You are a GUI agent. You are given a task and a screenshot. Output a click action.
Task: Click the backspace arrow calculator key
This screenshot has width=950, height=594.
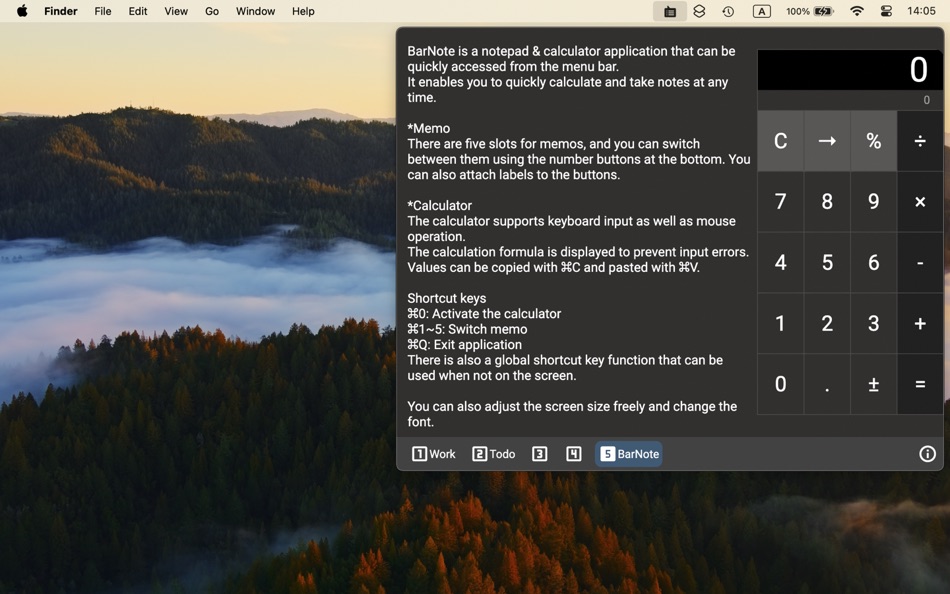tap(827, 141)
